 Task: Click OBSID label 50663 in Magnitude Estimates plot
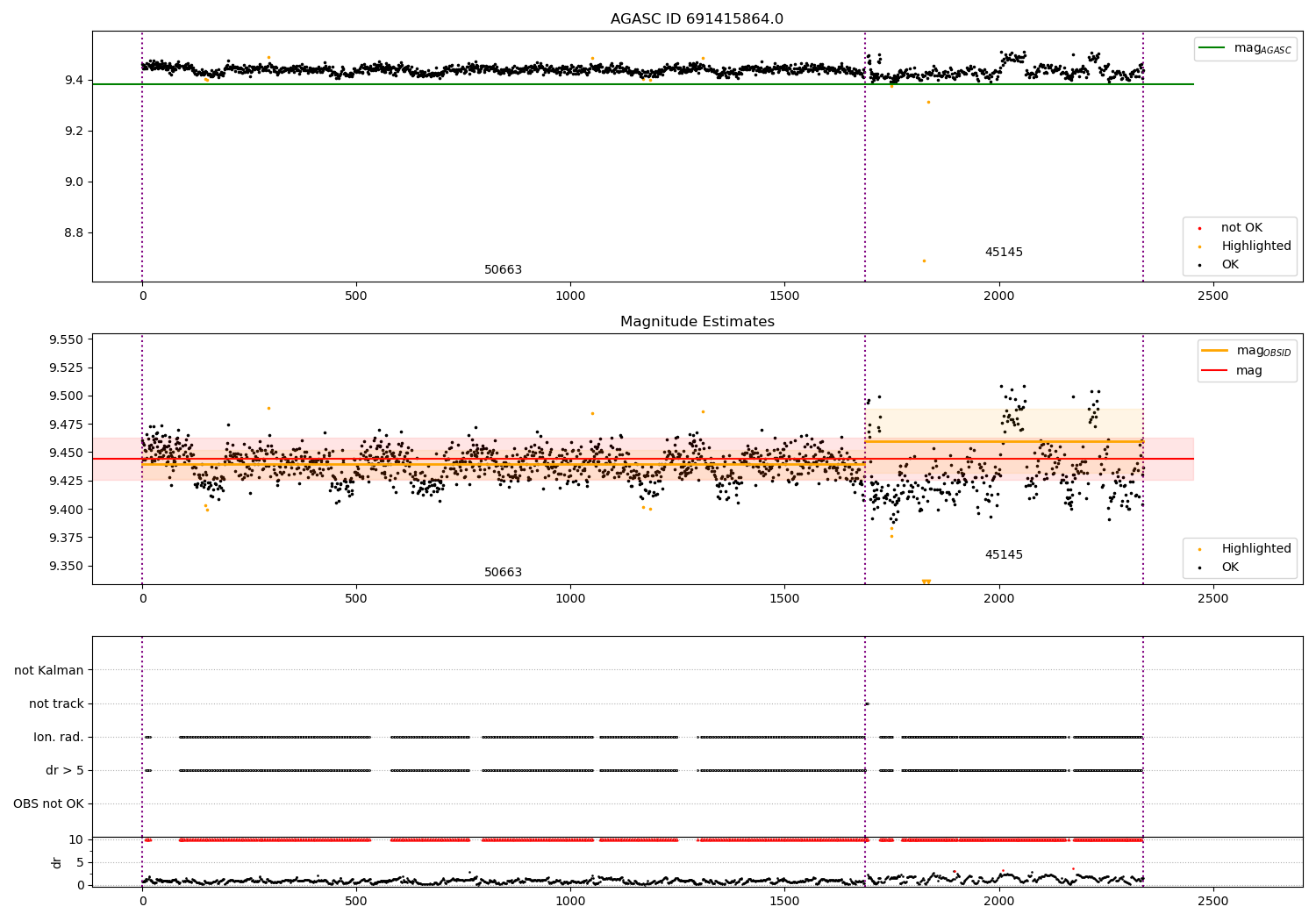503,573
